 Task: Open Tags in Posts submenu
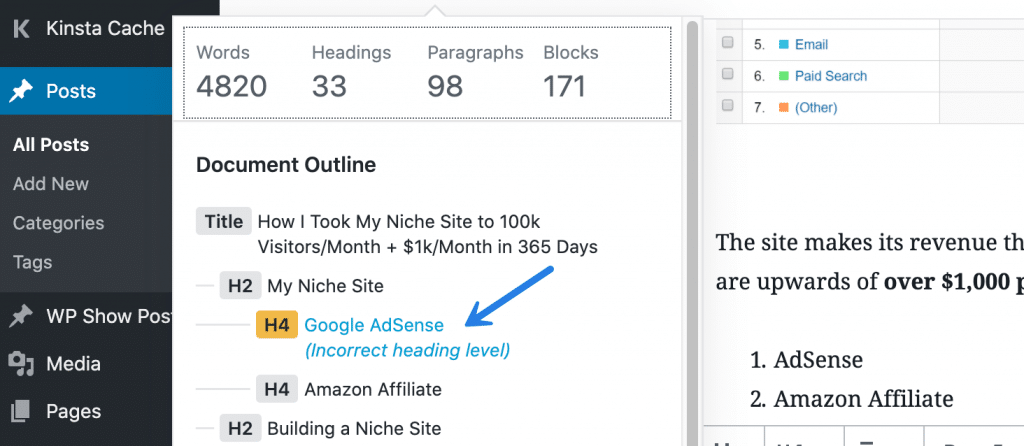pos(30,262)
